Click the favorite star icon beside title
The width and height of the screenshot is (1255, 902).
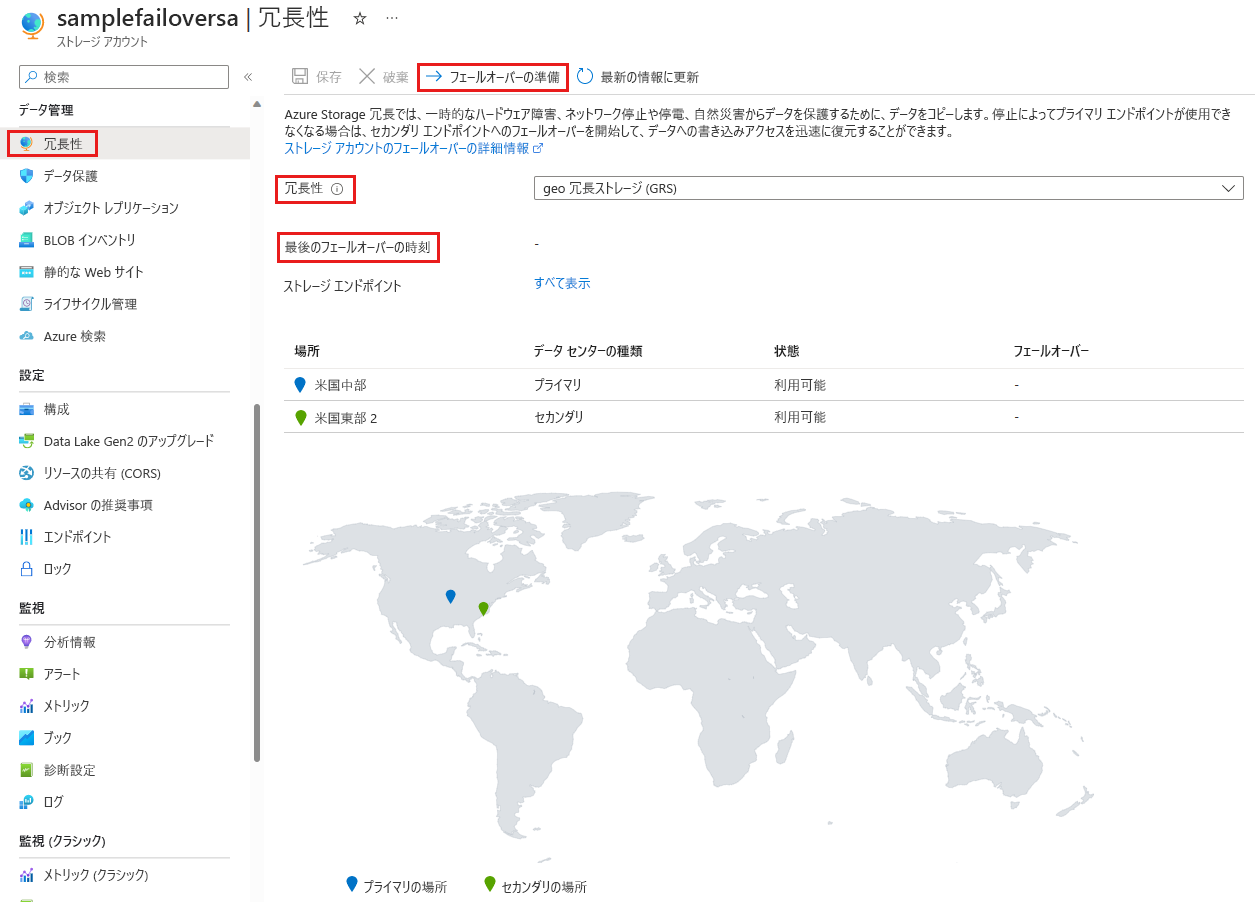point(360,19)
